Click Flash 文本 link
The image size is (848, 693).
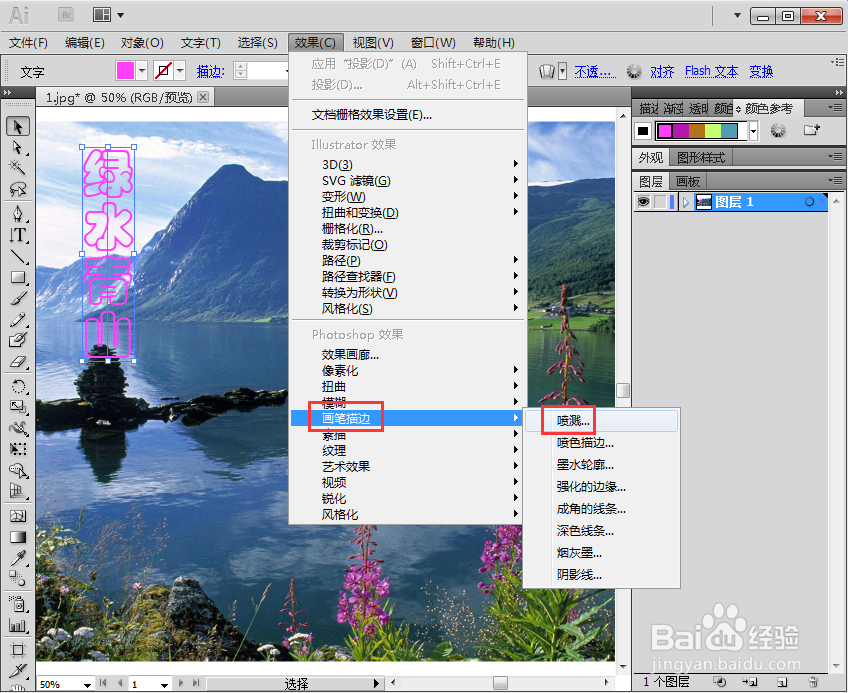[711, 71]
